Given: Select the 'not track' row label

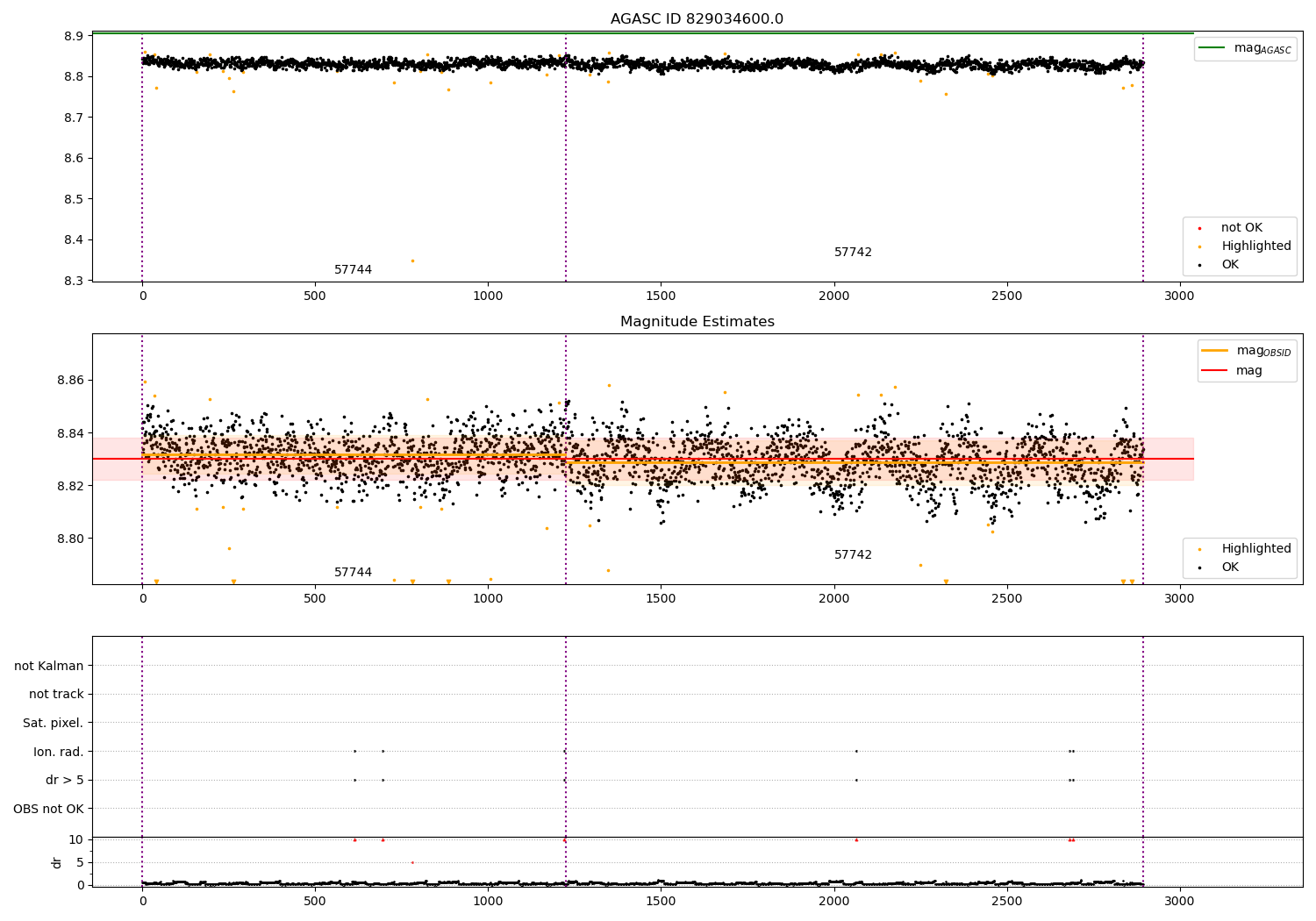Looking at the screenshot, I should [56, 695].
